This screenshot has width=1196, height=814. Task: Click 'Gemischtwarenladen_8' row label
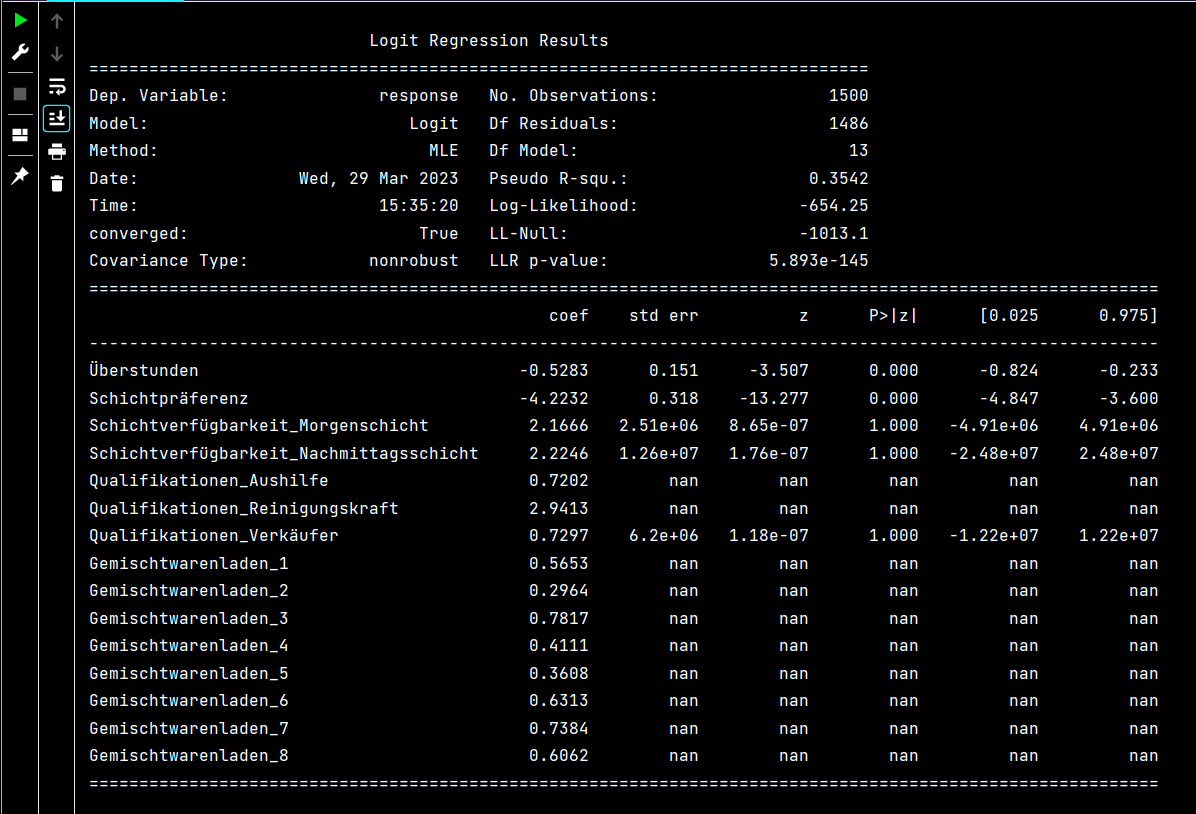(x=189, y=756)
